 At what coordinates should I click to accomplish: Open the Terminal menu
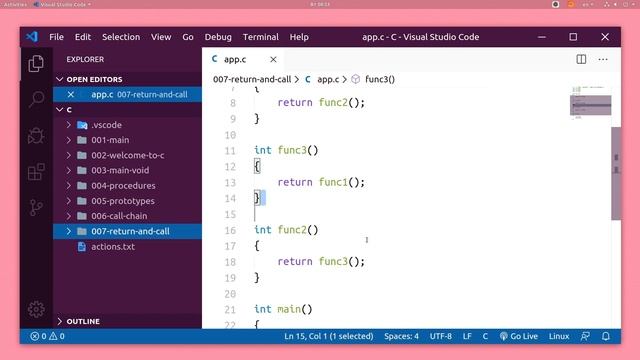click(260, 37)
